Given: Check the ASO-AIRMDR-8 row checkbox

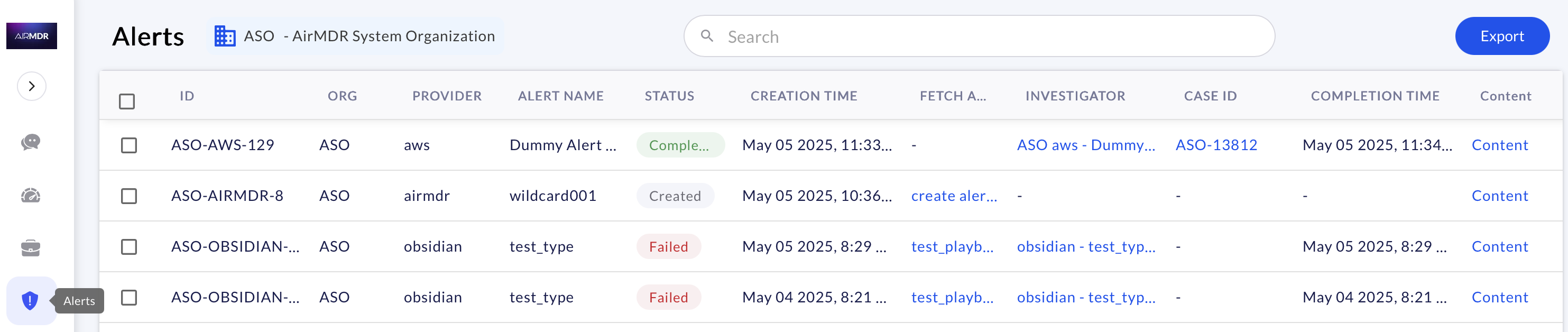Looking at the screenshot, I should tap(128, 196).
